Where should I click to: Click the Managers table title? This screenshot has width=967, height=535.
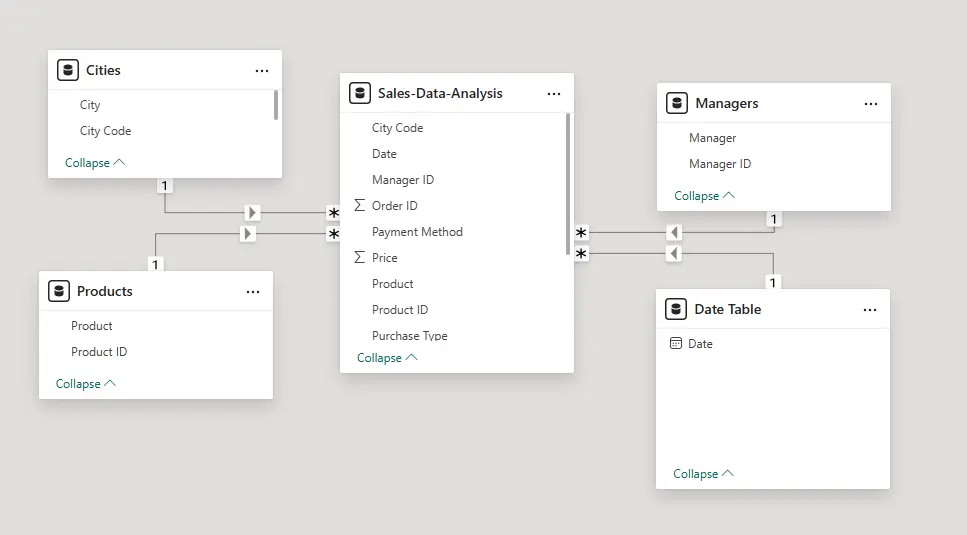pyautogui.click(x=726, y=103)
